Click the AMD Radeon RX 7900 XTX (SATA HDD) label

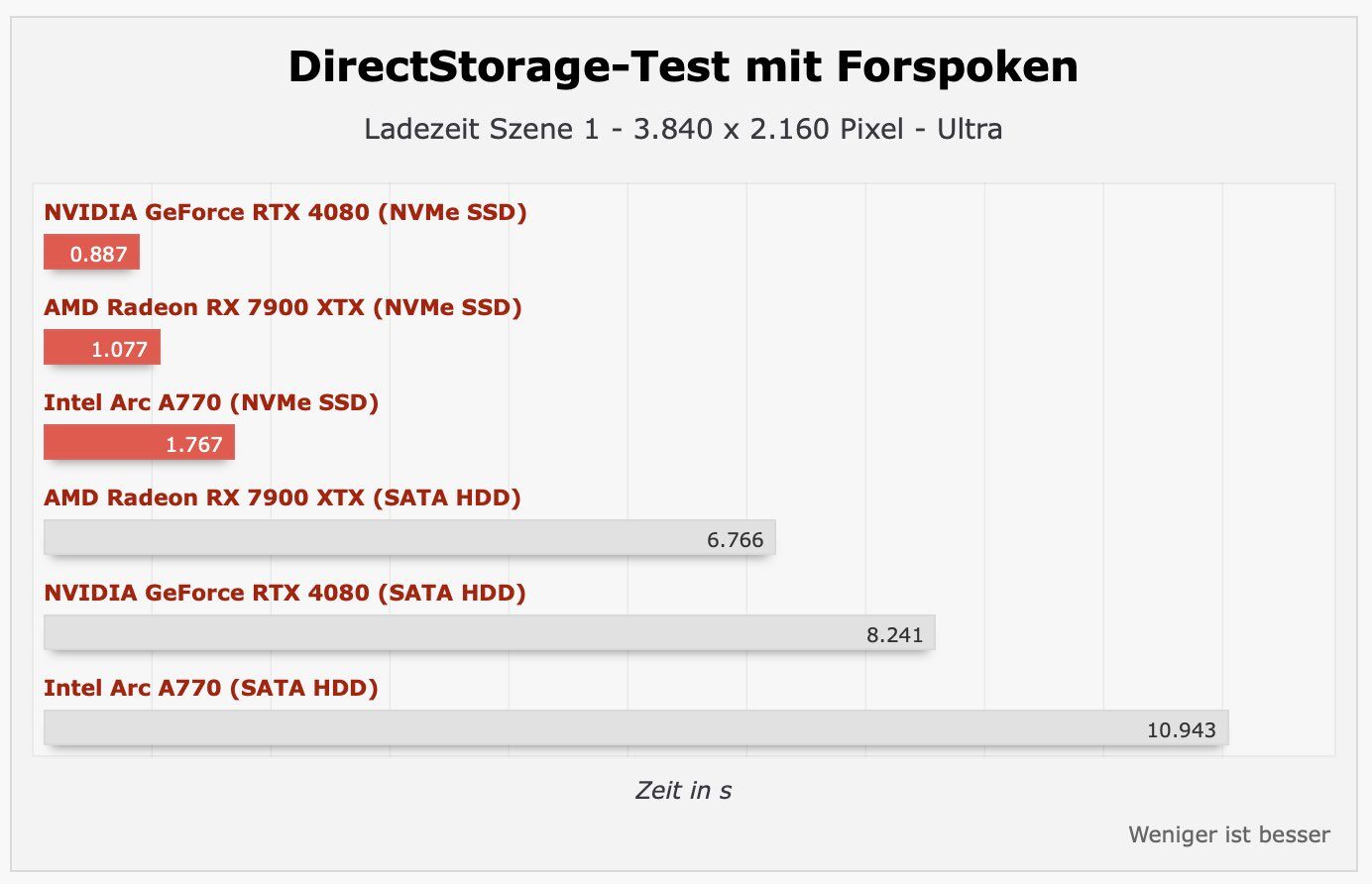tap(283, 497)
